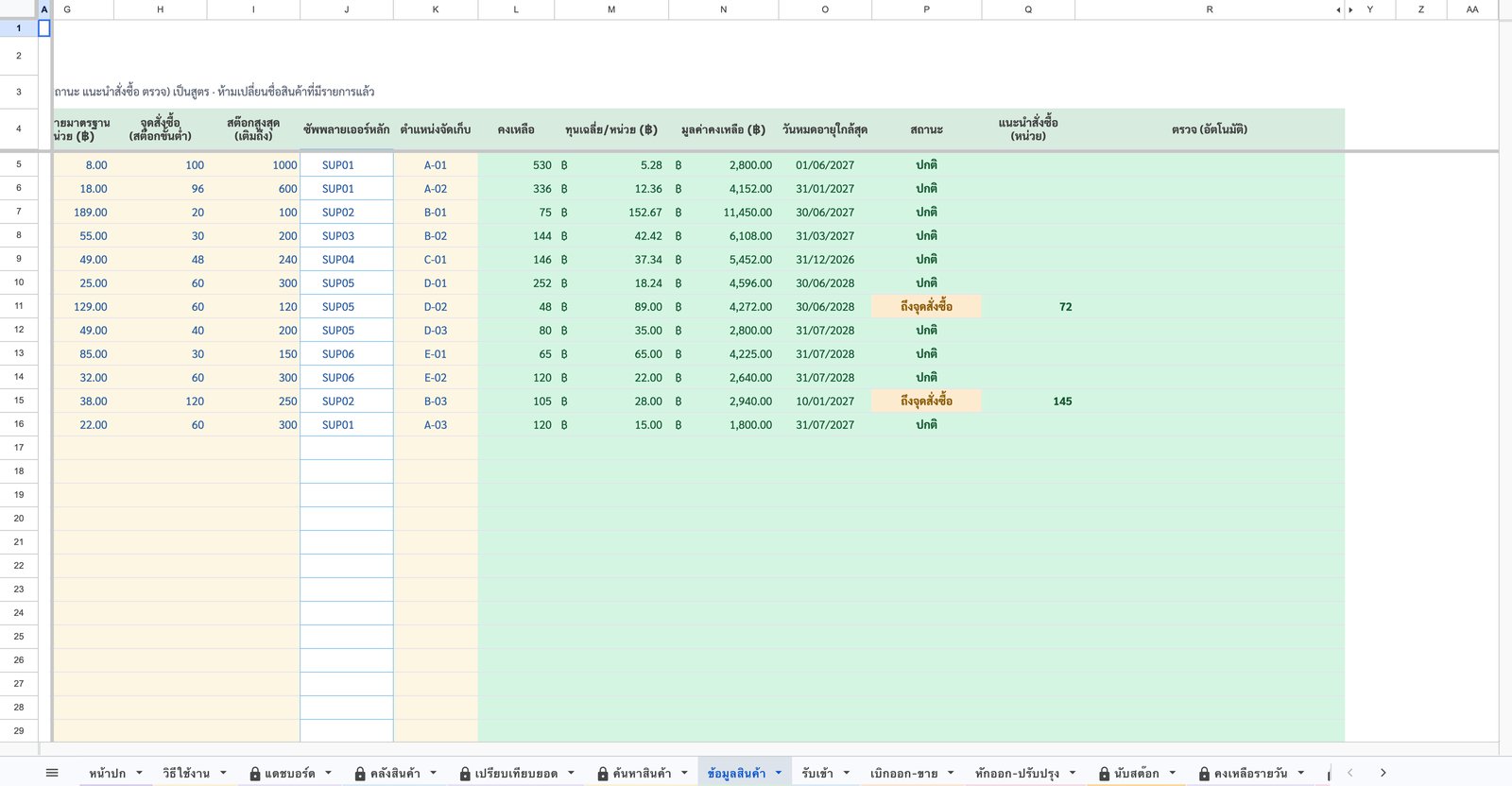Image resolution: width=1512 pixels, height=786 pixels.
Task: Open the all sheets list menu icon
Action: click(52, 773)
